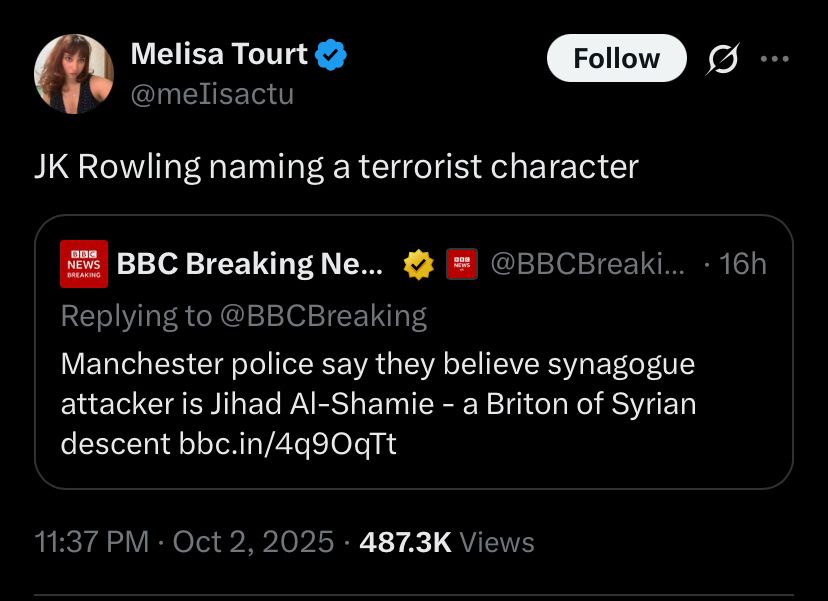Open the bbc.in/4q9OqTt link
The image size is (828, 601).
288,443
